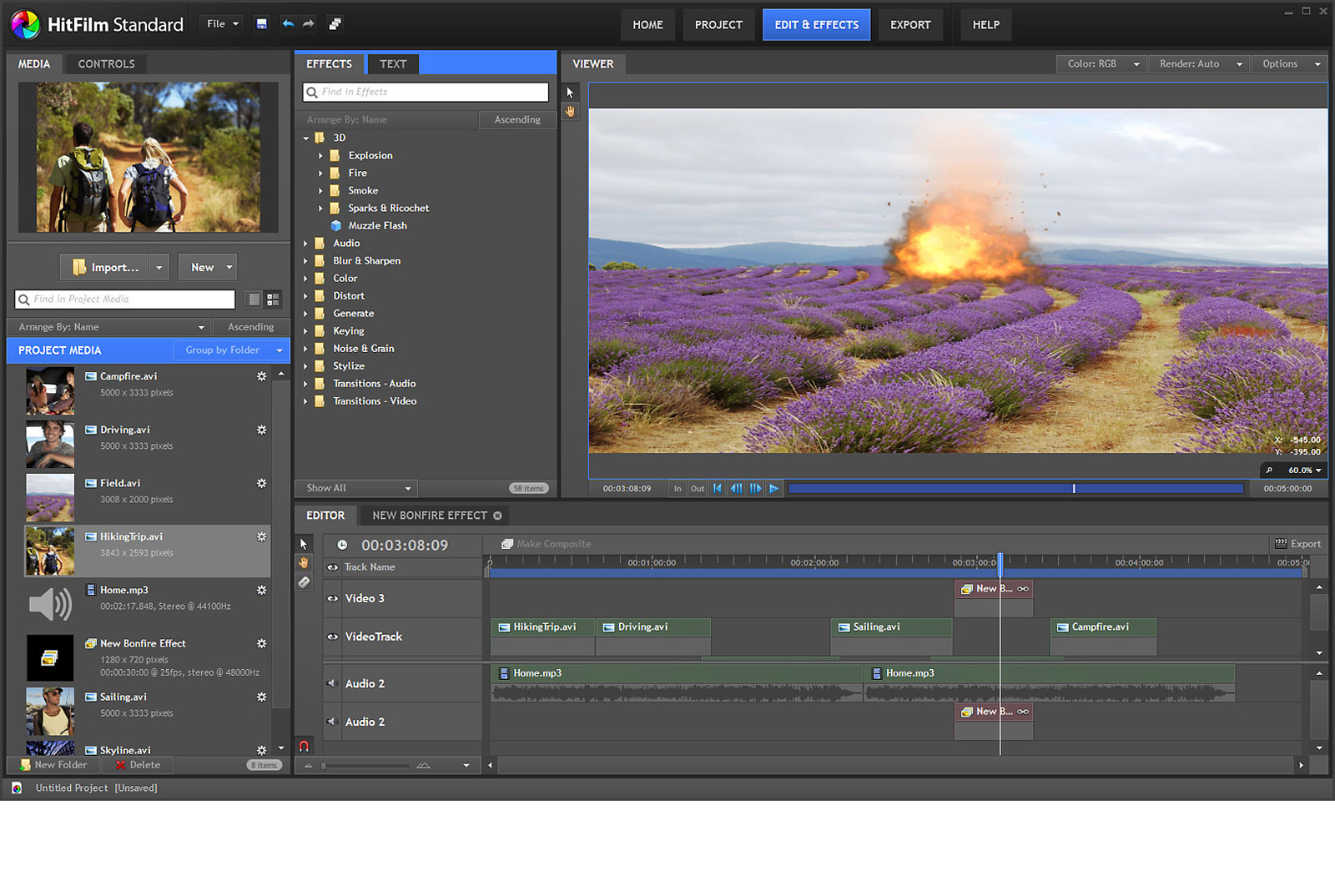Toggle the timeline snapping magnet icon
1335x896 pixels.
(x=304, y=746)
